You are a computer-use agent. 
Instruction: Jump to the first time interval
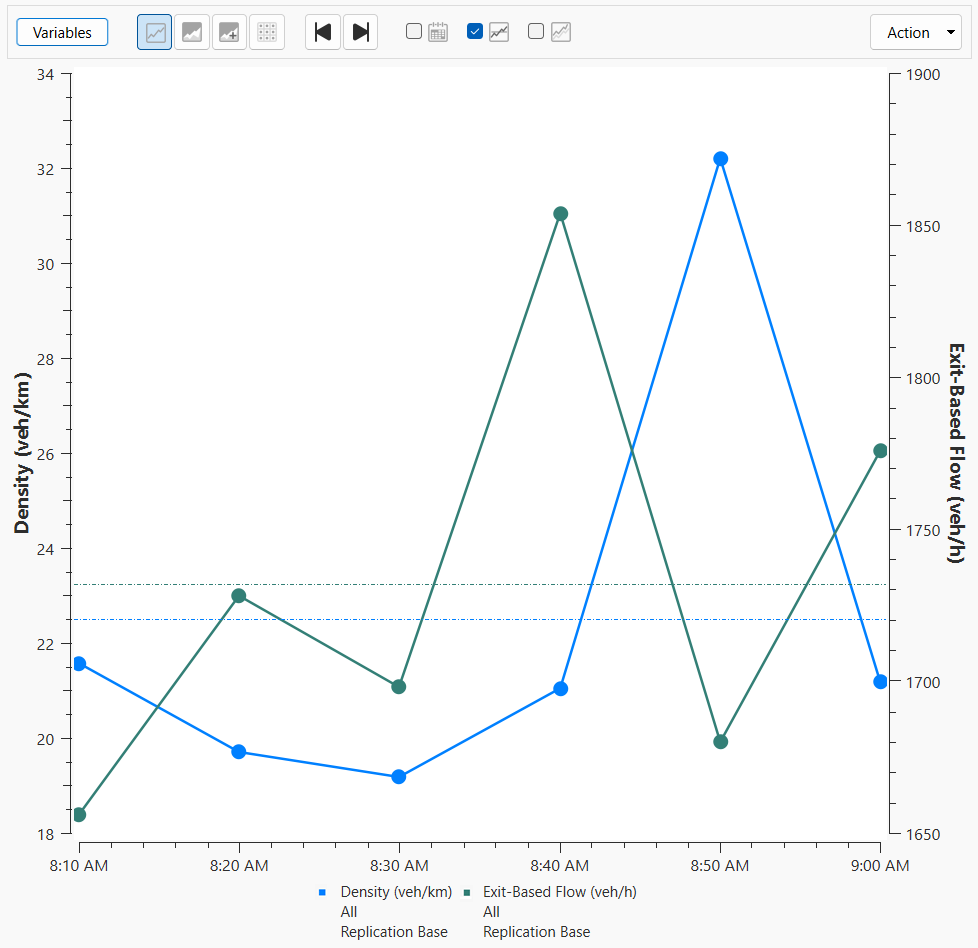[322, 32]
